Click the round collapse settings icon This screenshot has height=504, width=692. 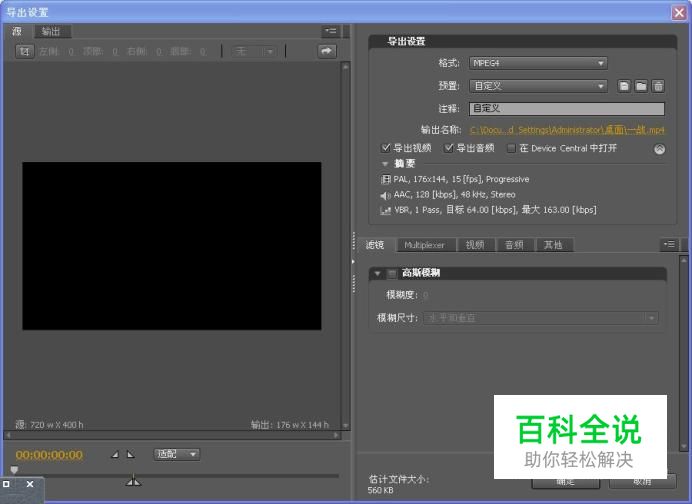tap(659, 149)
